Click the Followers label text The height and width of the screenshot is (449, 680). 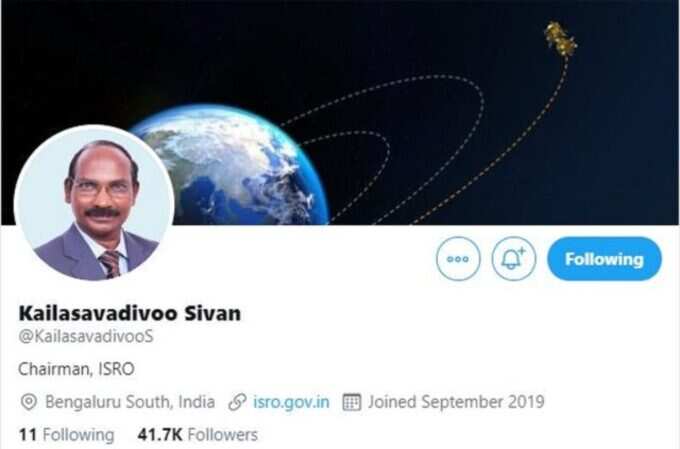(x=222, y=435)
